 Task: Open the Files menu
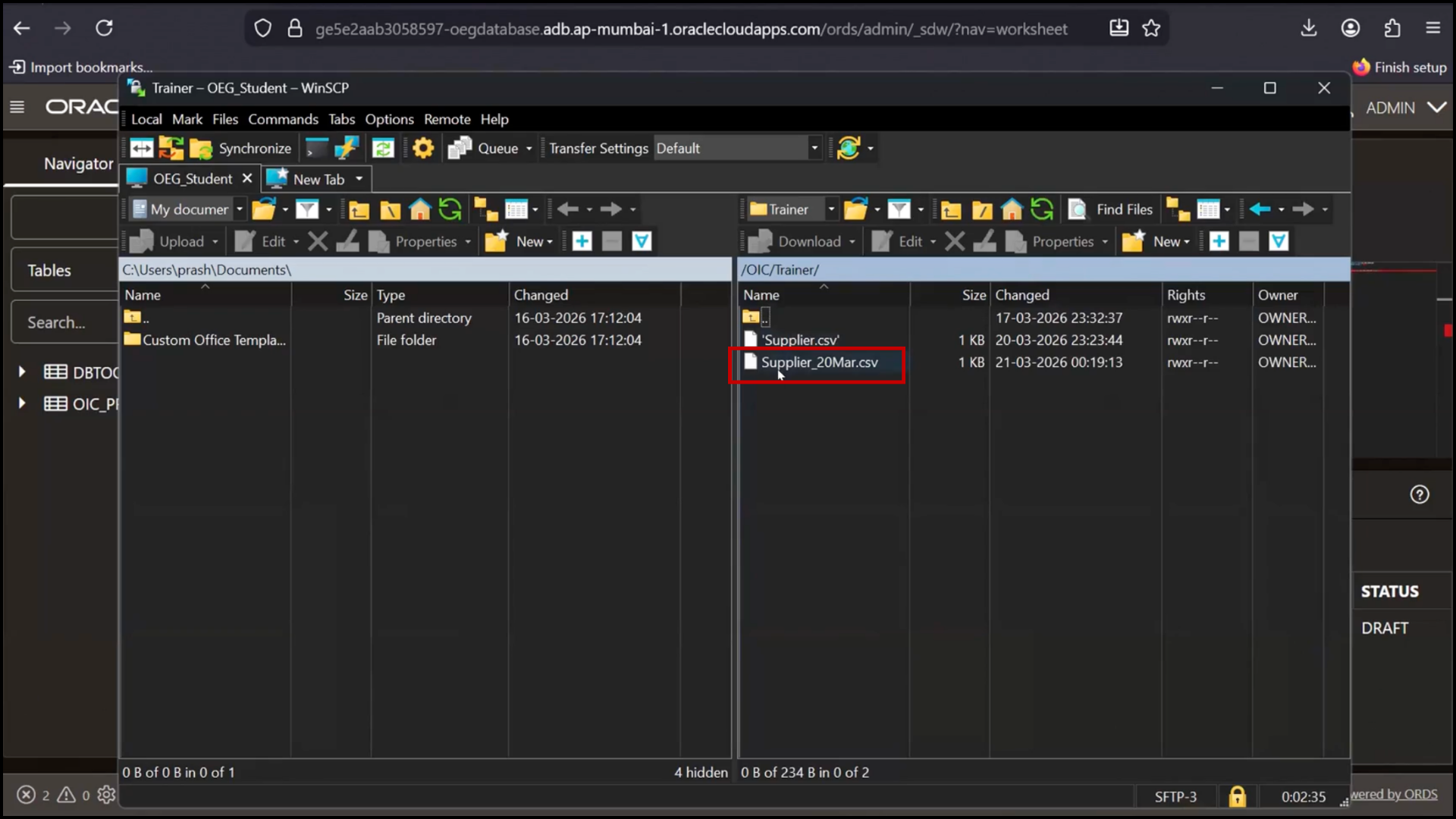(225, 119)
